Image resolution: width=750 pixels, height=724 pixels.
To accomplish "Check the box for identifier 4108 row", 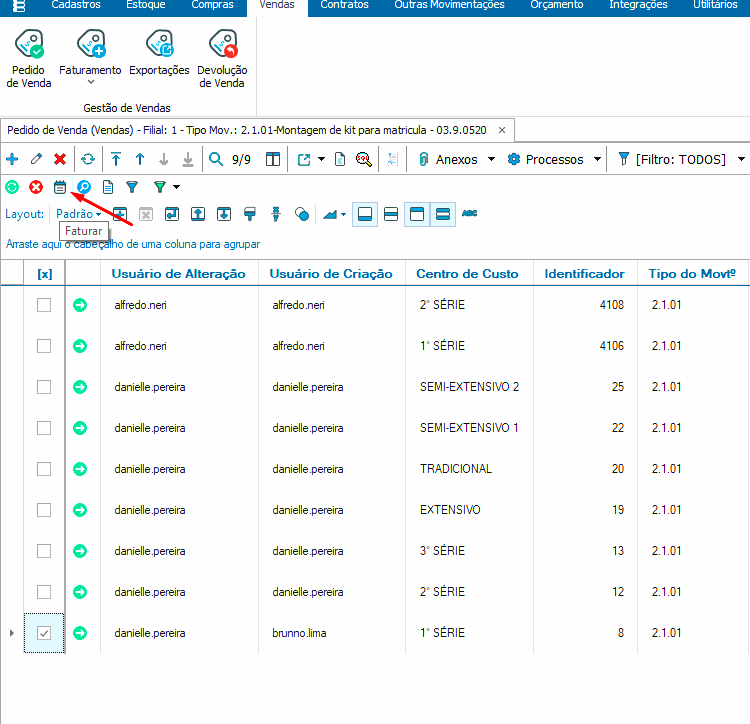I will click(x=44, y=305).
